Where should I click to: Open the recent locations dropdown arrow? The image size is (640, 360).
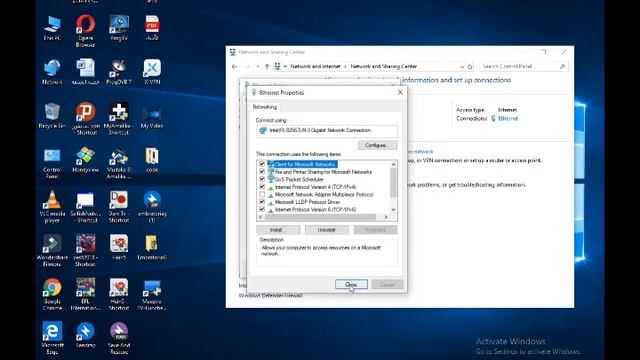click(258, 67)
